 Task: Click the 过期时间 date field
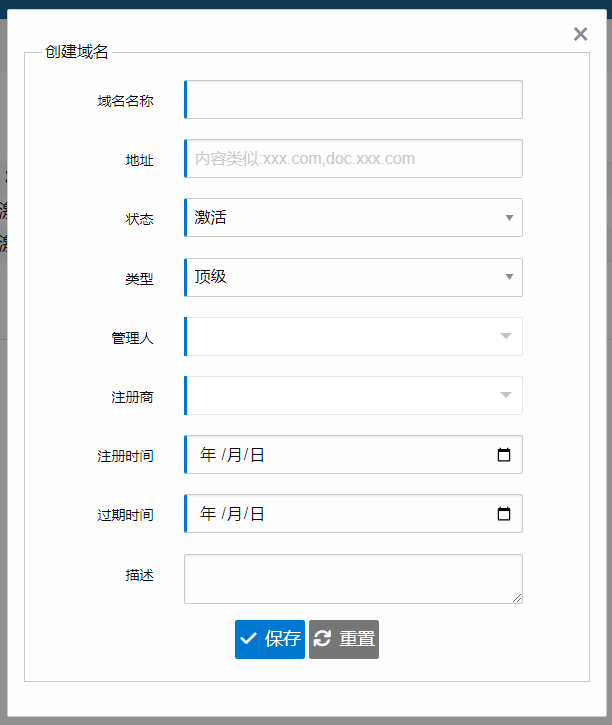click(354, 514)
